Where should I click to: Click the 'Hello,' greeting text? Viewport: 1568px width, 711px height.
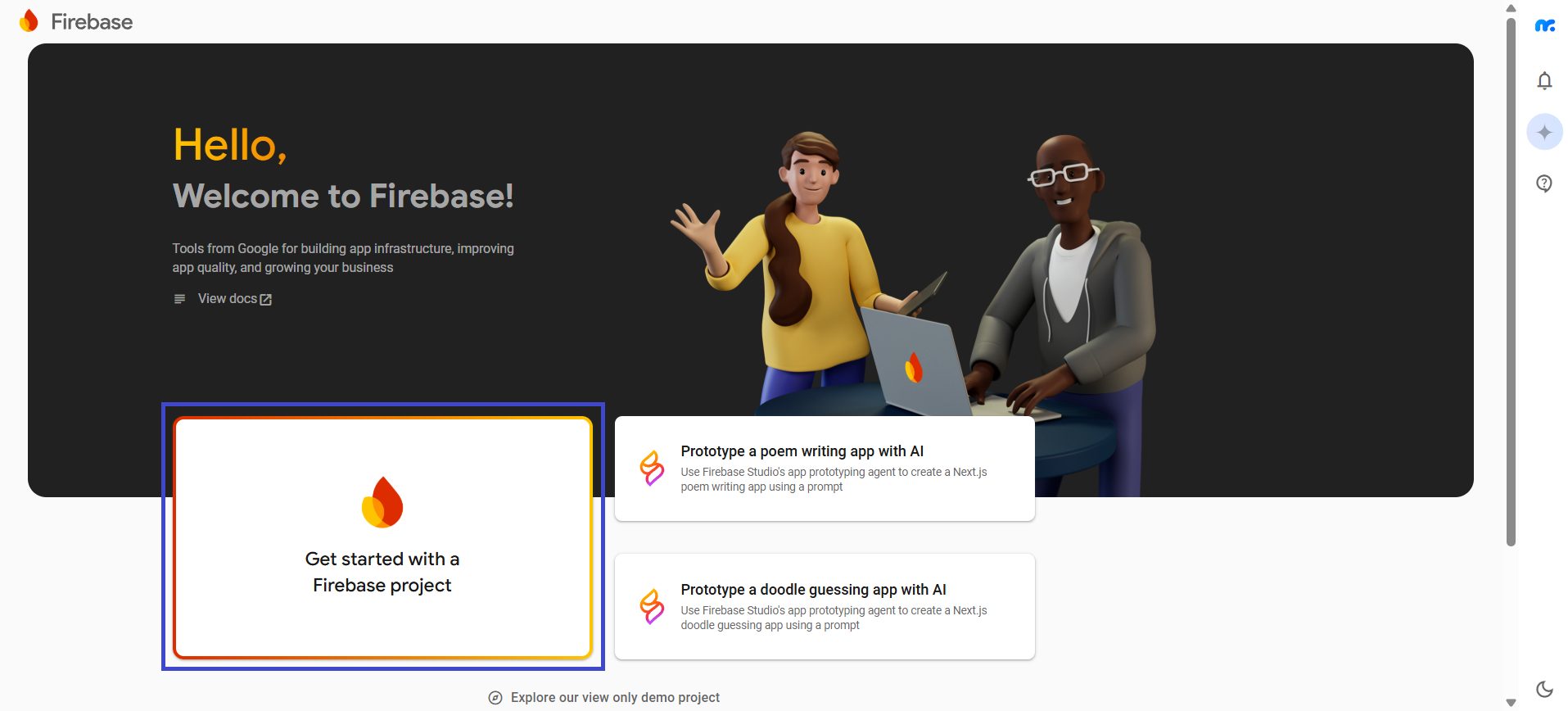[230, 145]
